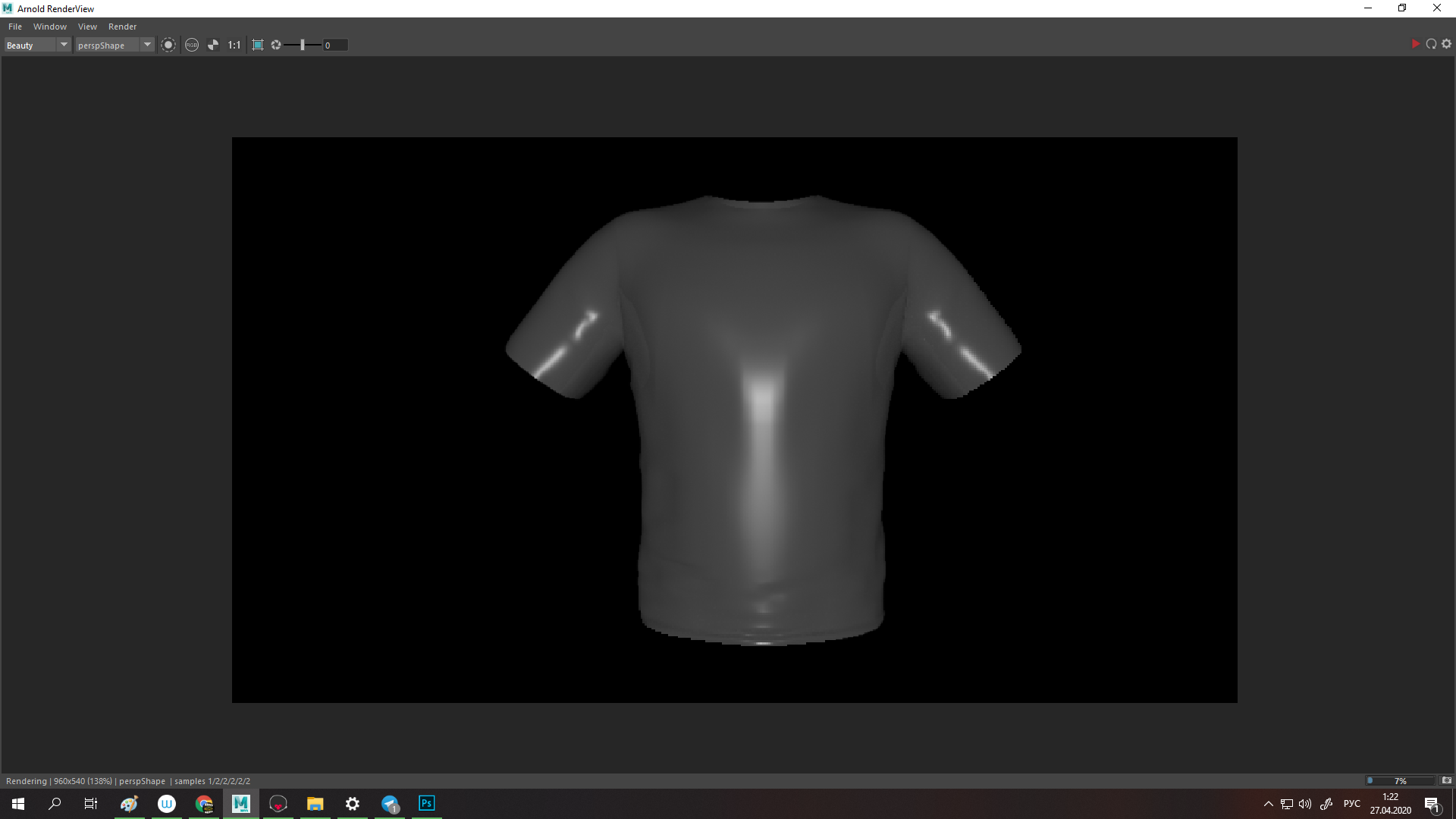This screenshot has height=819, width=1456.
Task: Click the snapshot camera icon in status bar
Action: (1447, 780)
